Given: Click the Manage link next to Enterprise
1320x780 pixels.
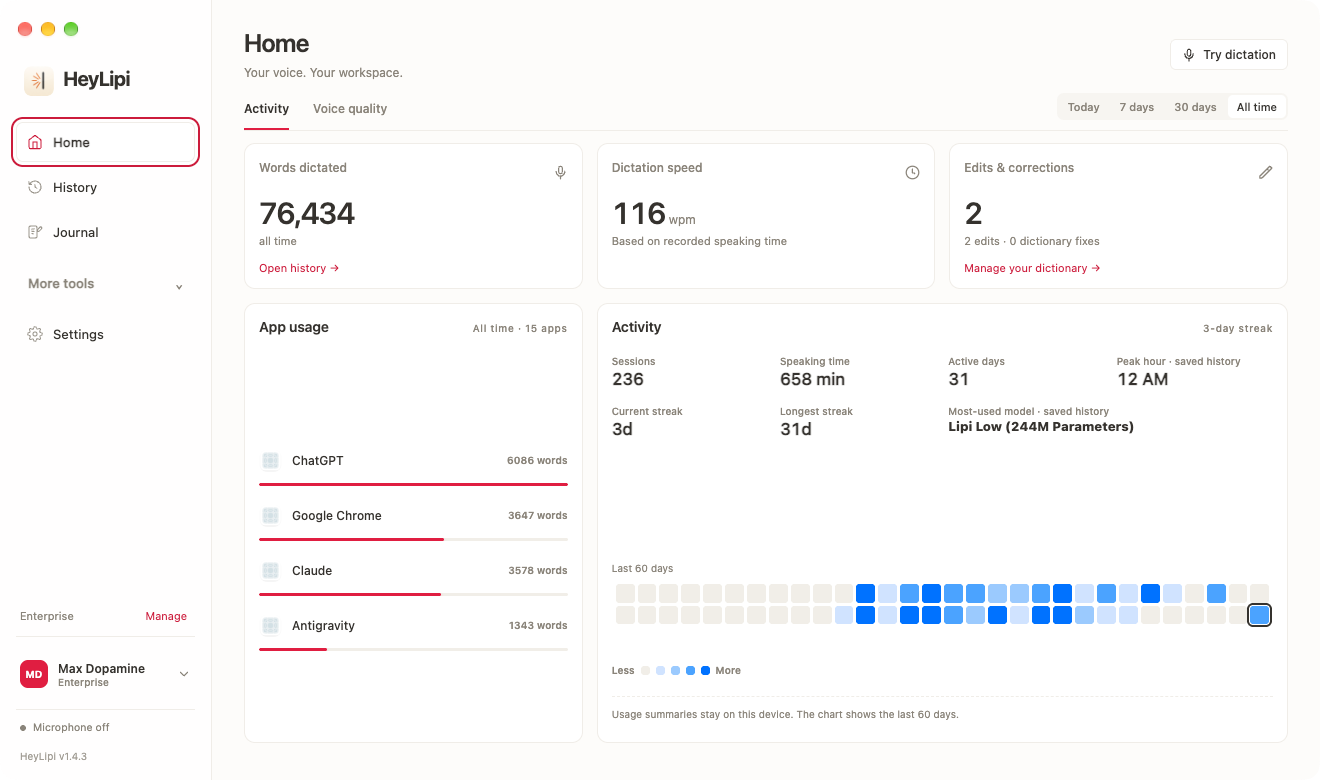Looking at the screenshot, I should 166,616.
